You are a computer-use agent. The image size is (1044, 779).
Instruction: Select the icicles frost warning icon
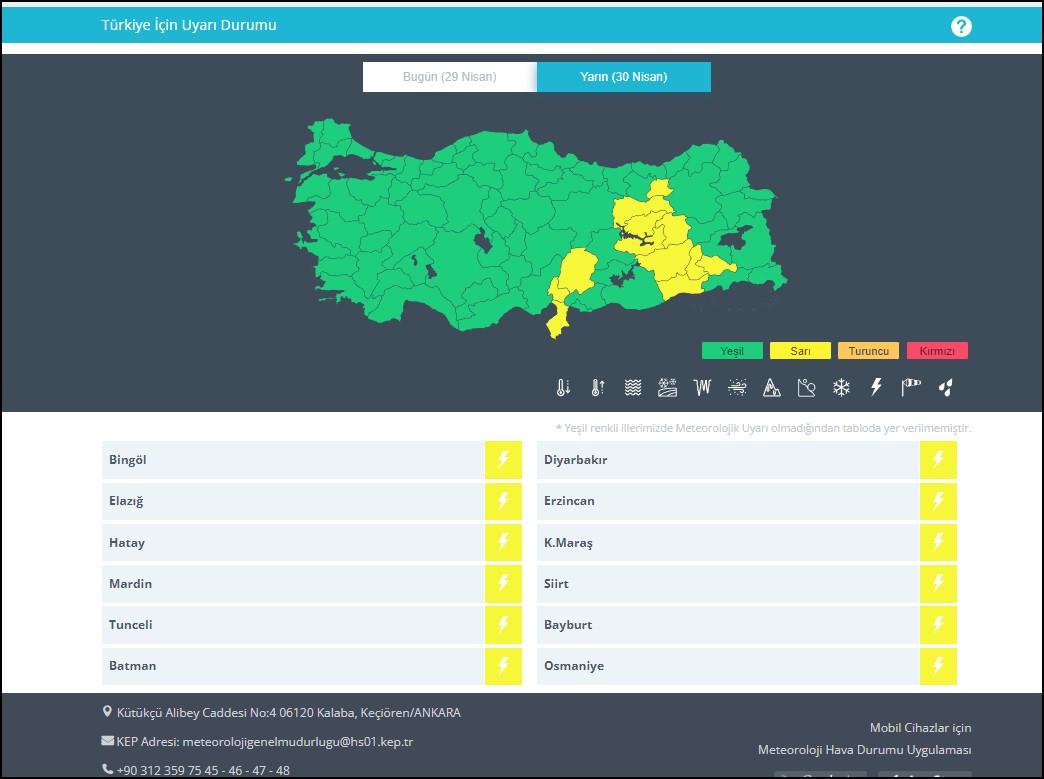click(702, 388)
